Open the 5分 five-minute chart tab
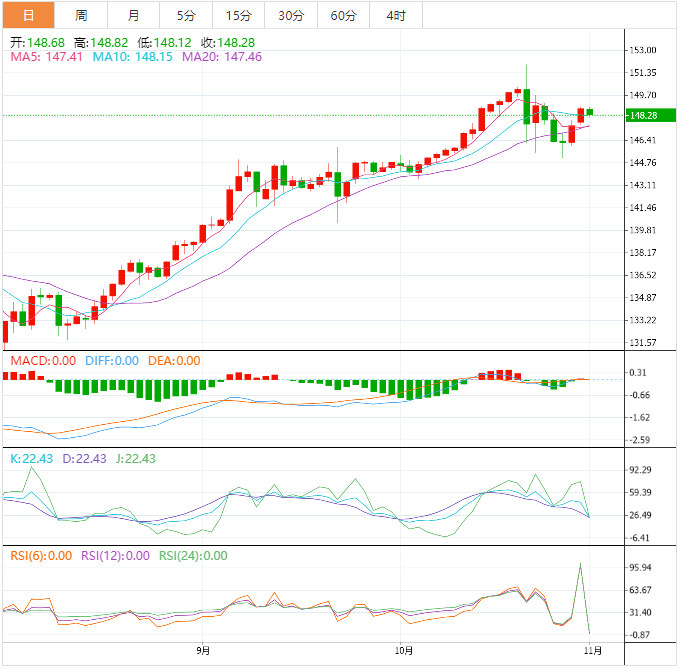Screen dimensions: 680x671 pyautogui.click(x=186, y=16)
